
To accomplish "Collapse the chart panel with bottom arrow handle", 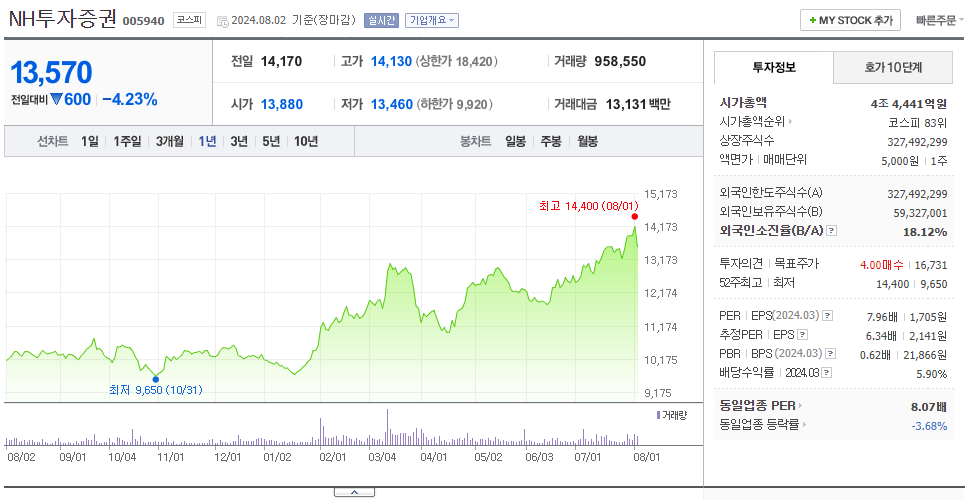I will [x=354, y=492].
